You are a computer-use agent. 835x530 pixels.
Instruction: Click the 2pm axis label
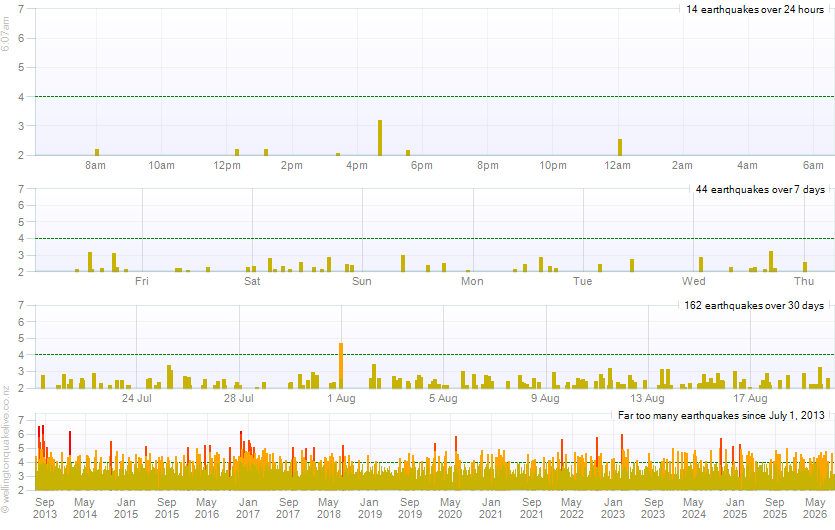pyautogui.click(x=292, y=166)
